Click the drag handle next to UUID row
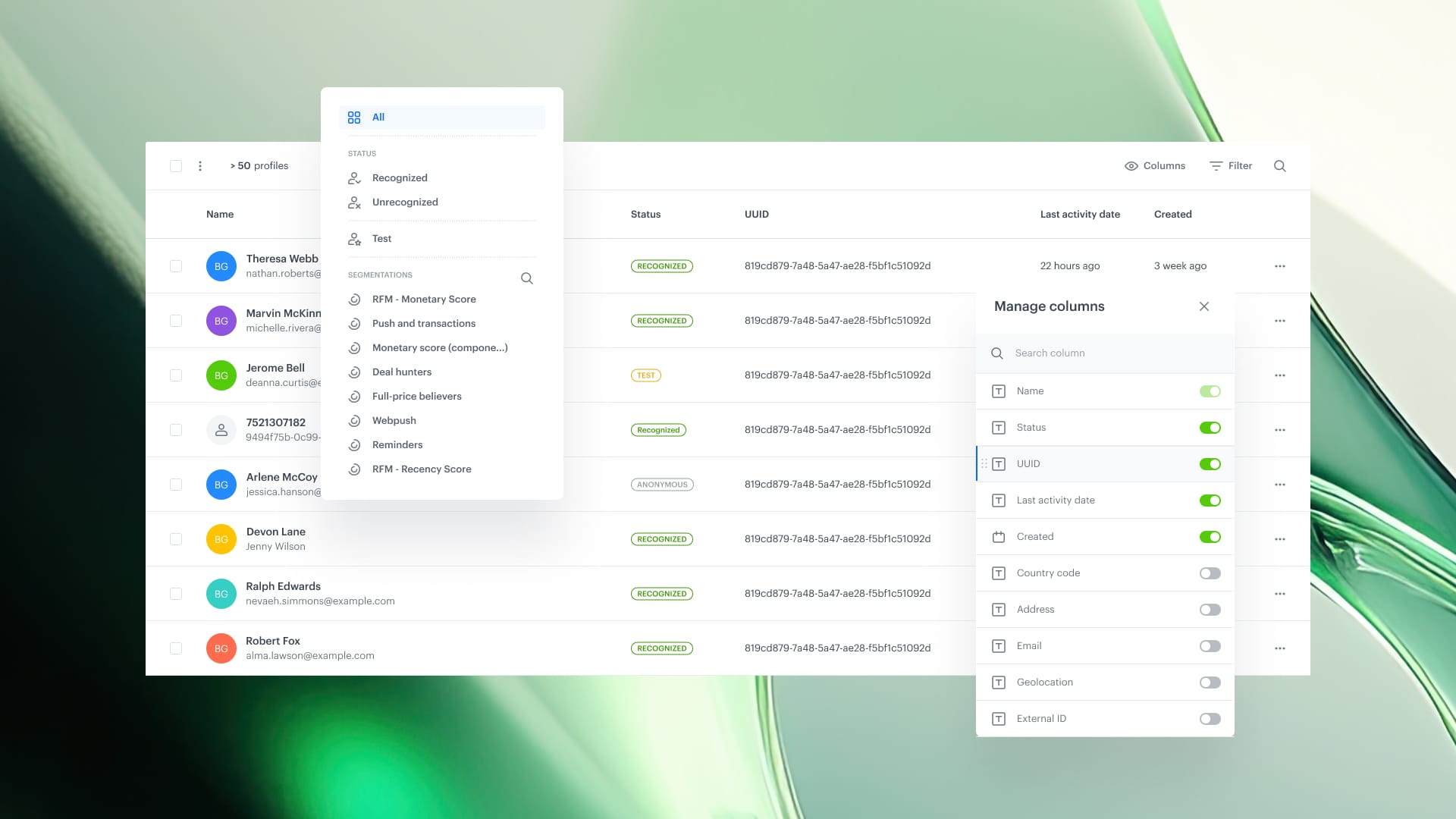This screenshot has width=1456, height=819. click(x=984, y=463)
